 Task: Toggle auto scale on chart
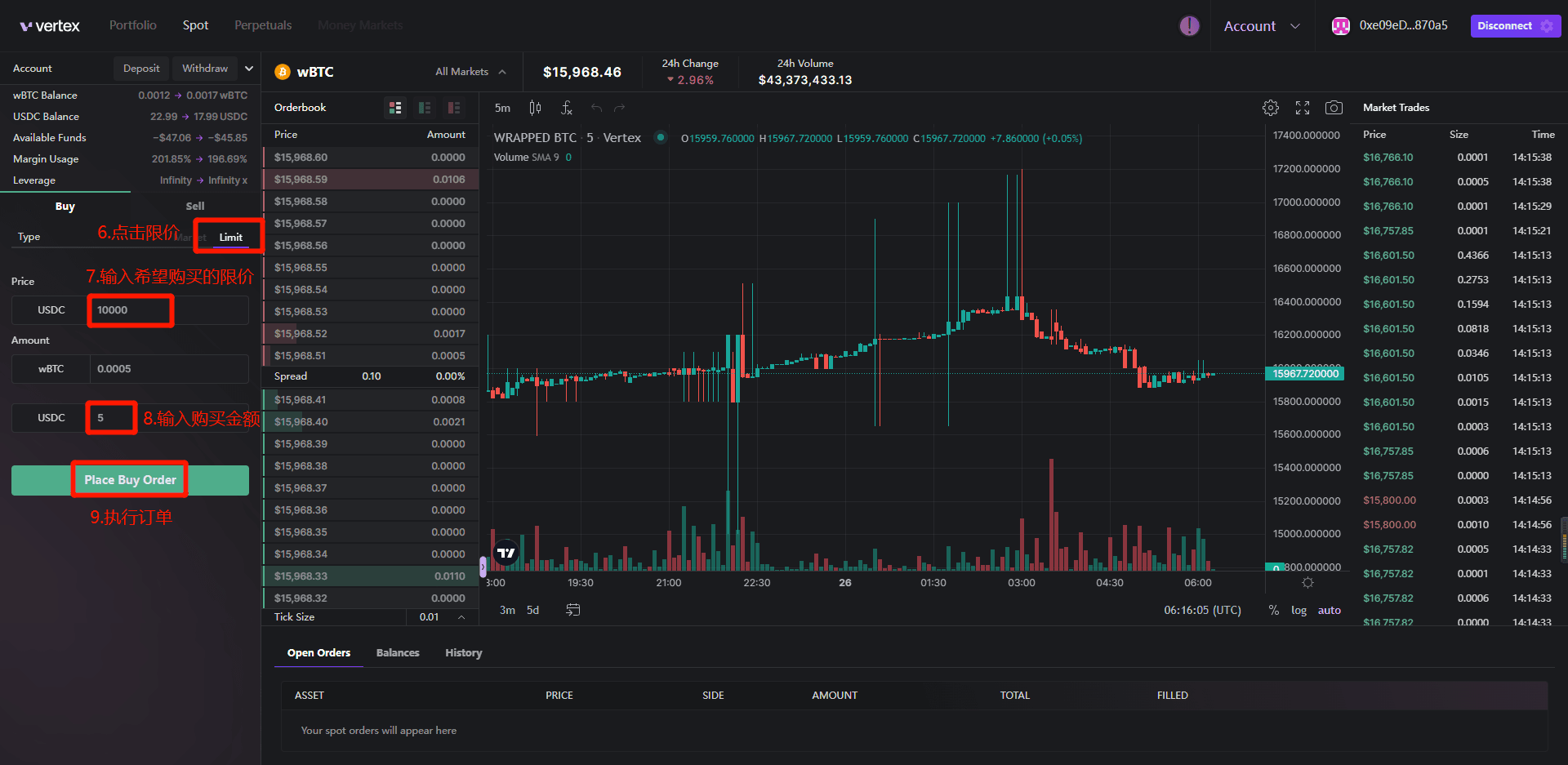1330,610
